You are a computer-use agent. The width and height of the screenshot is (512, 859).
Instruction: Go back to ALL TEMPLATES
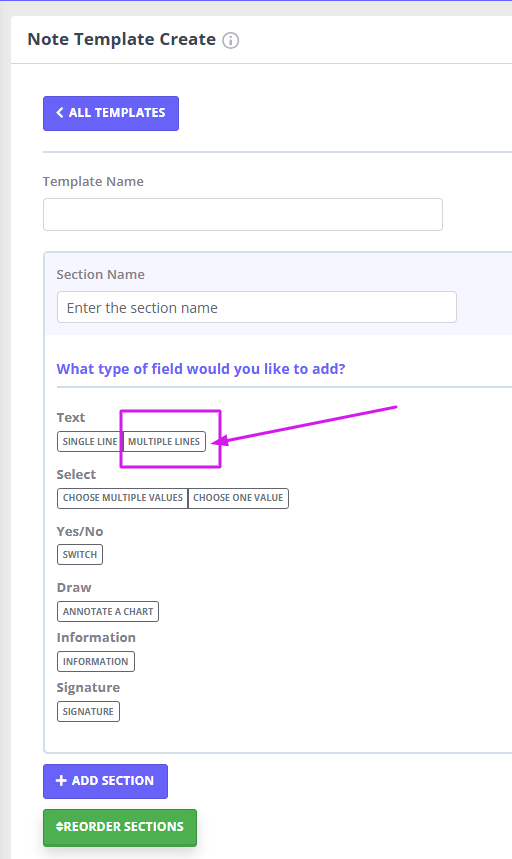click(111, 113)
